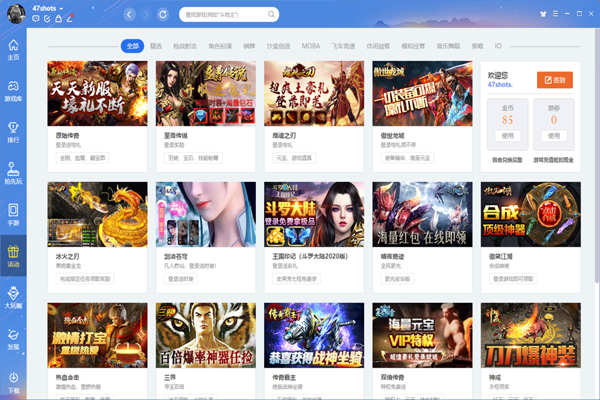The height and width of the screenshot is (400, 600).
Task: Select the 手游 mobile games sidebar icon
Action: (13, 214)
